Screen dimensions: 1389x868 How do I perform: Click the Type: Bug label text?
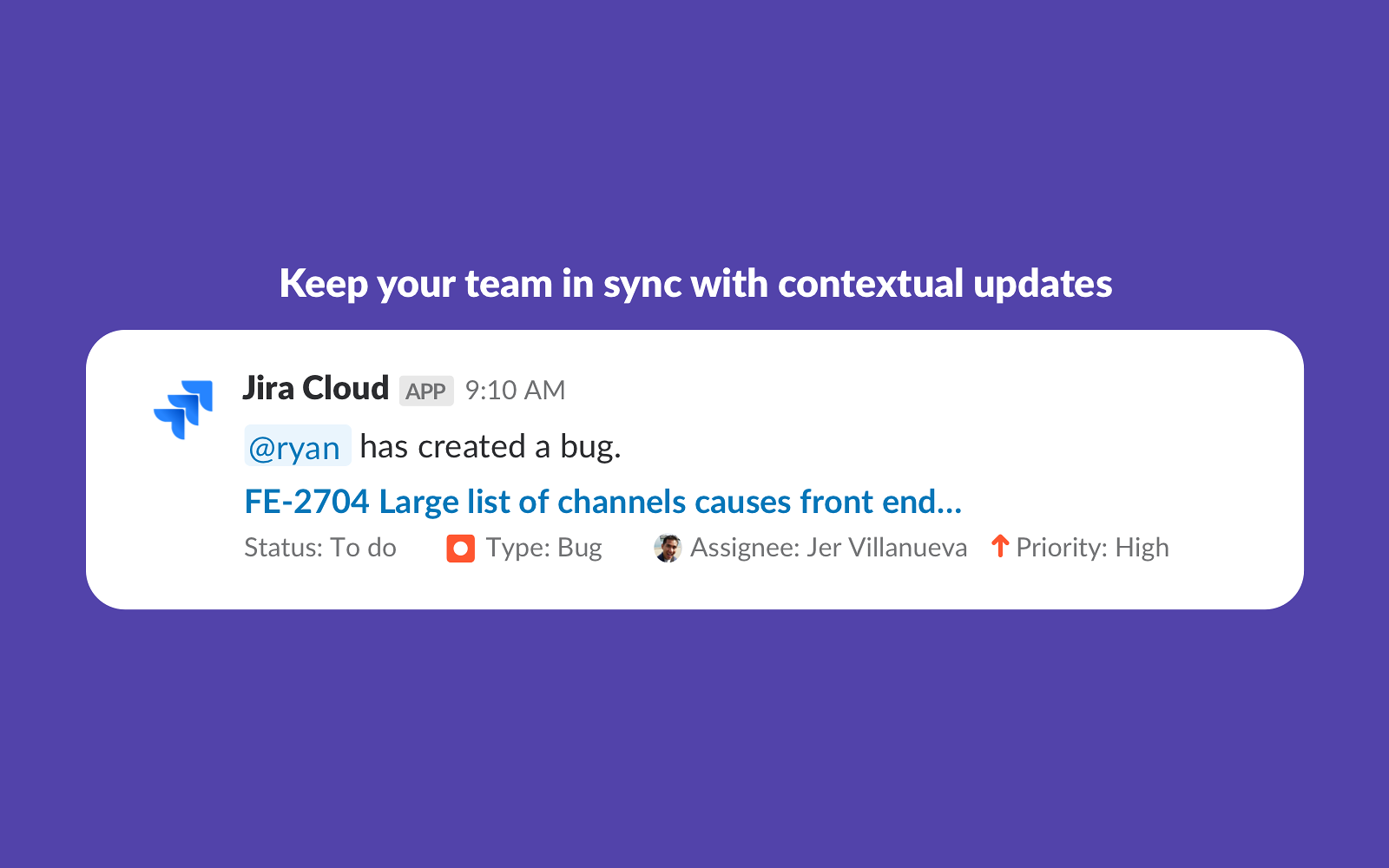click(543, 548)
